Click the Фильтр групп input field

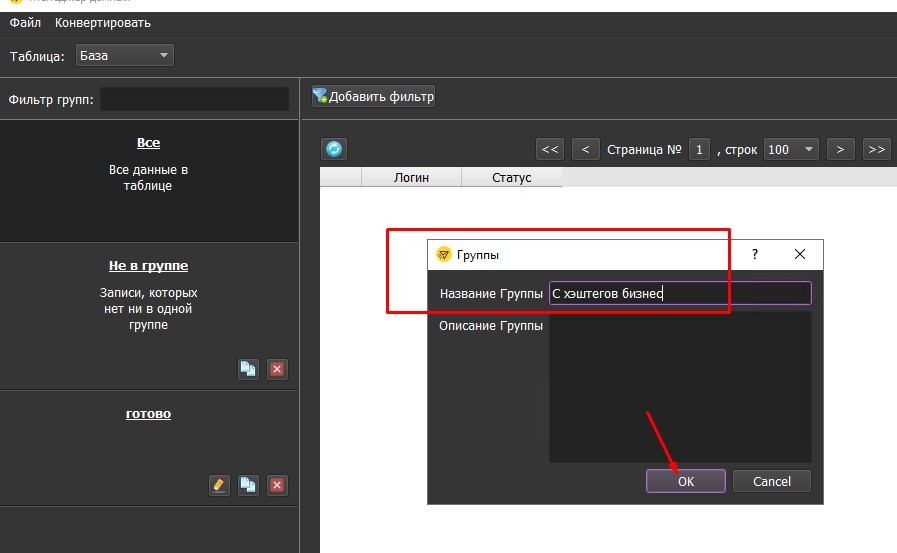[195, 100]
